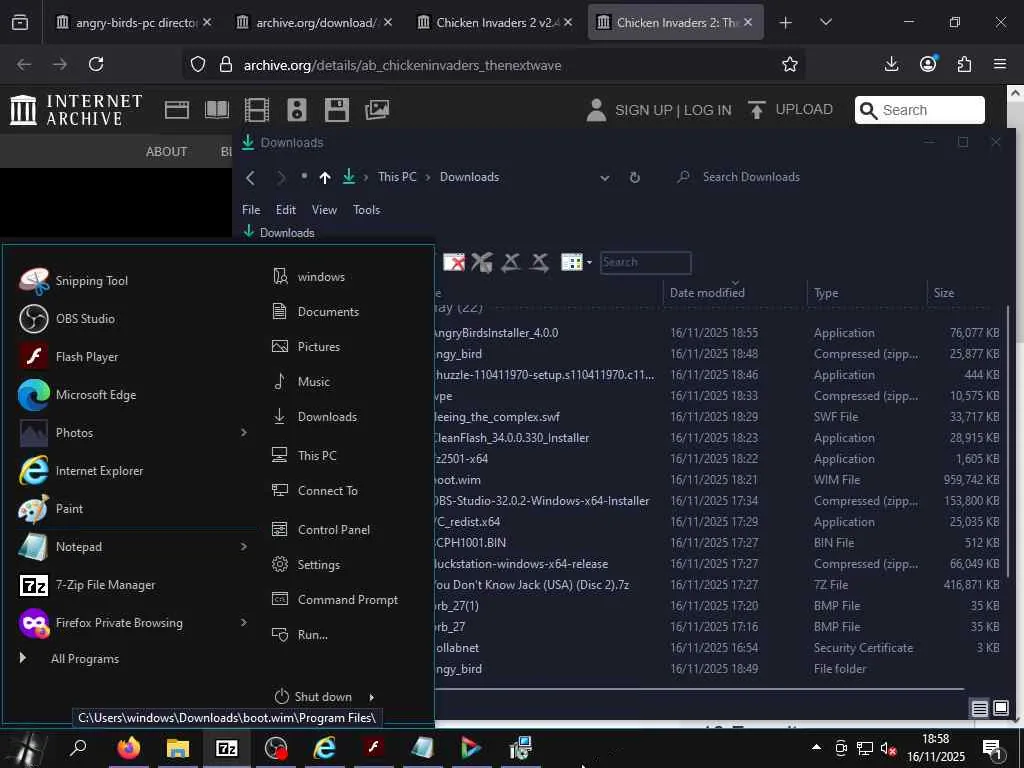Open Edit menu in Downloads window
Viewport: 1024px width, 768px height.
(x=285, y=210)
